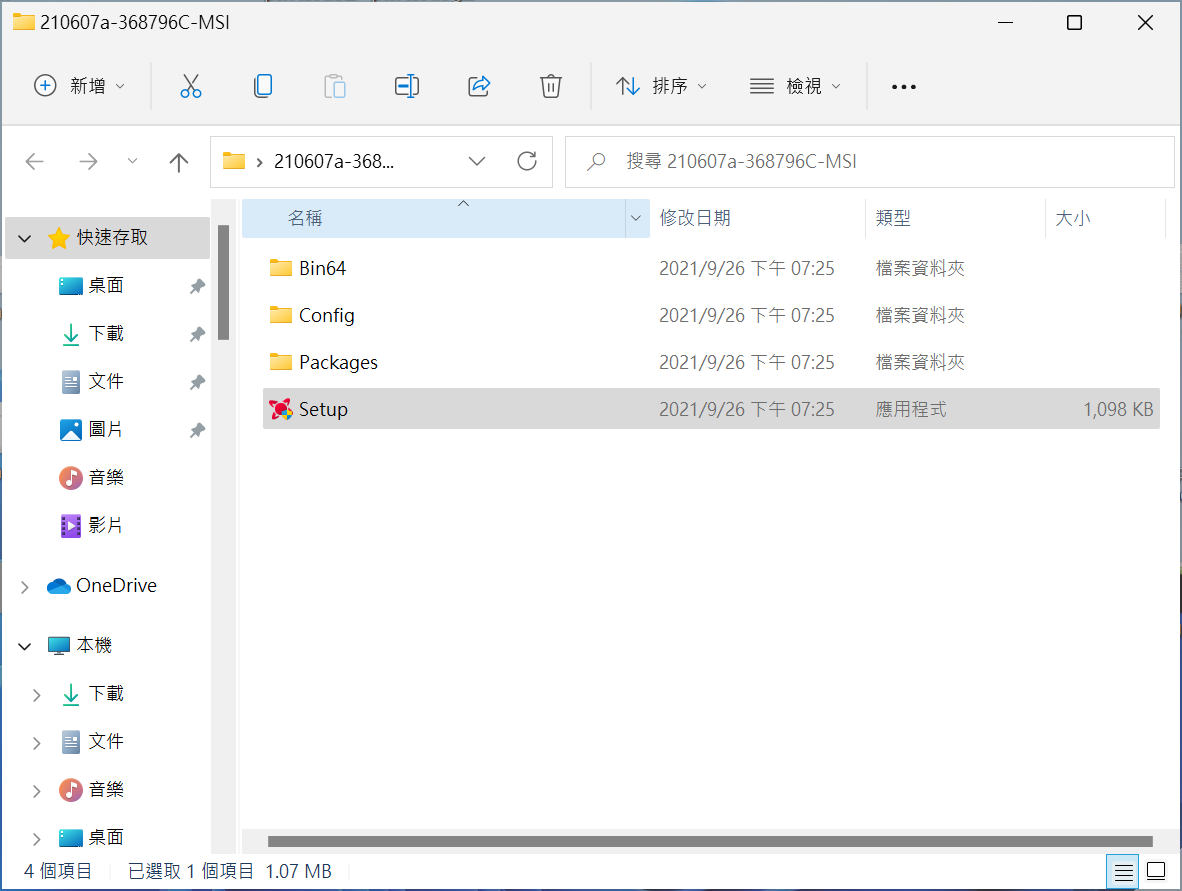Refresh the current folder view
1182x891 pixels.
tap(527, 161)
